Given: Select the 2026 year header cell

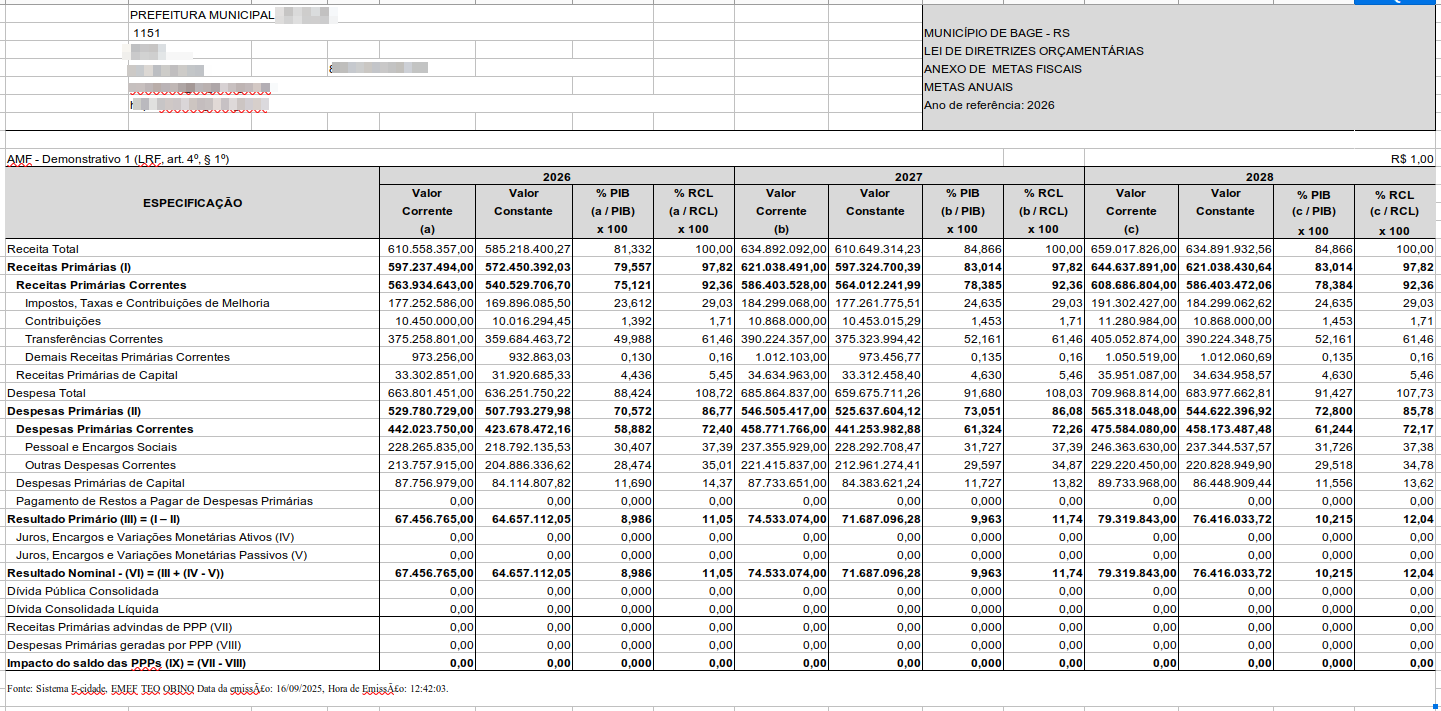Looking at the screenshot, I should [x=556, y=176].
